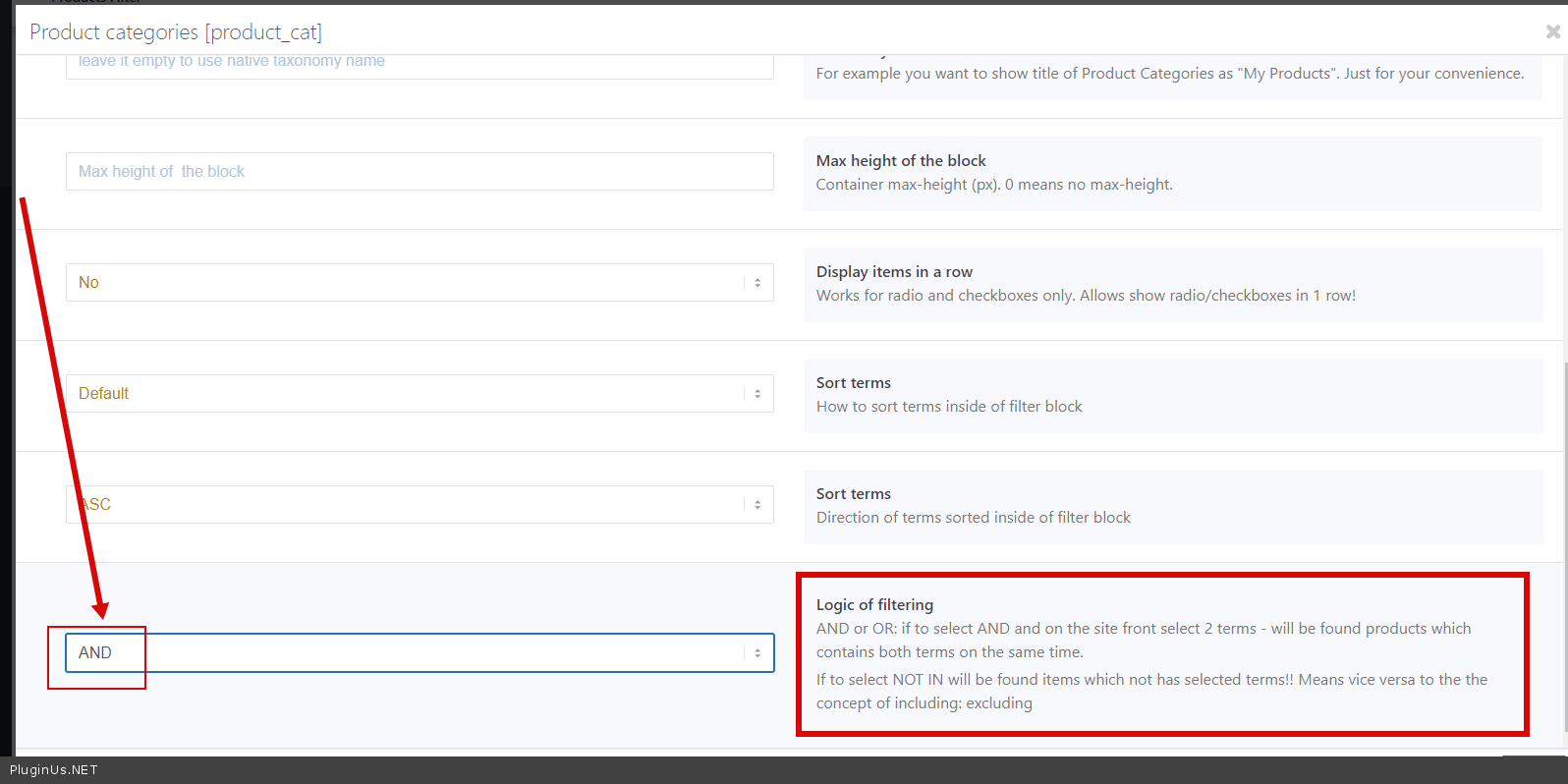Click the native taxonomy name input field
The image size is (1568, 784).
(x=420, y=63)
